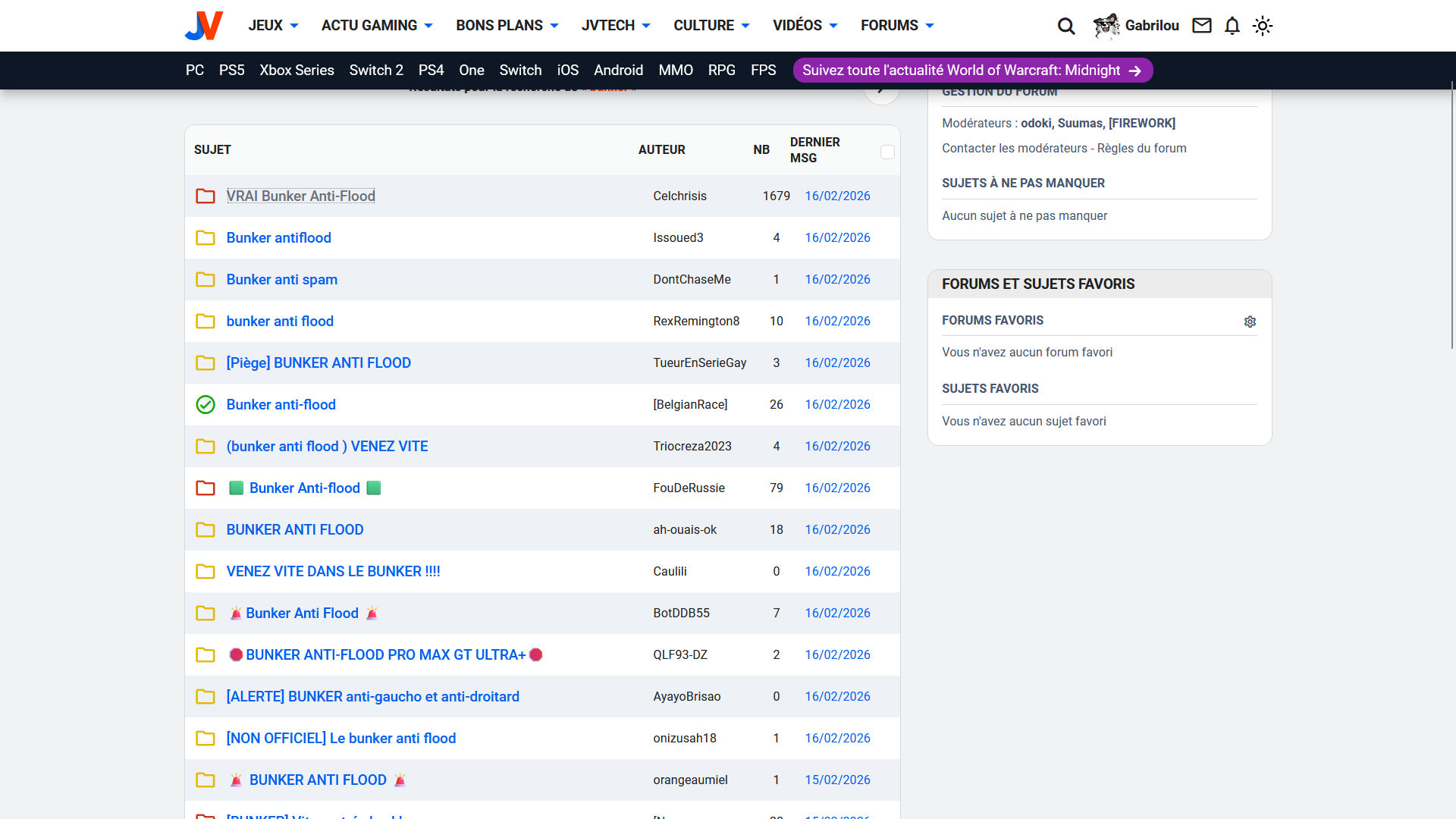Click the Gabrilou profile avatar

pyautogui.click(x=1106, y=26)
